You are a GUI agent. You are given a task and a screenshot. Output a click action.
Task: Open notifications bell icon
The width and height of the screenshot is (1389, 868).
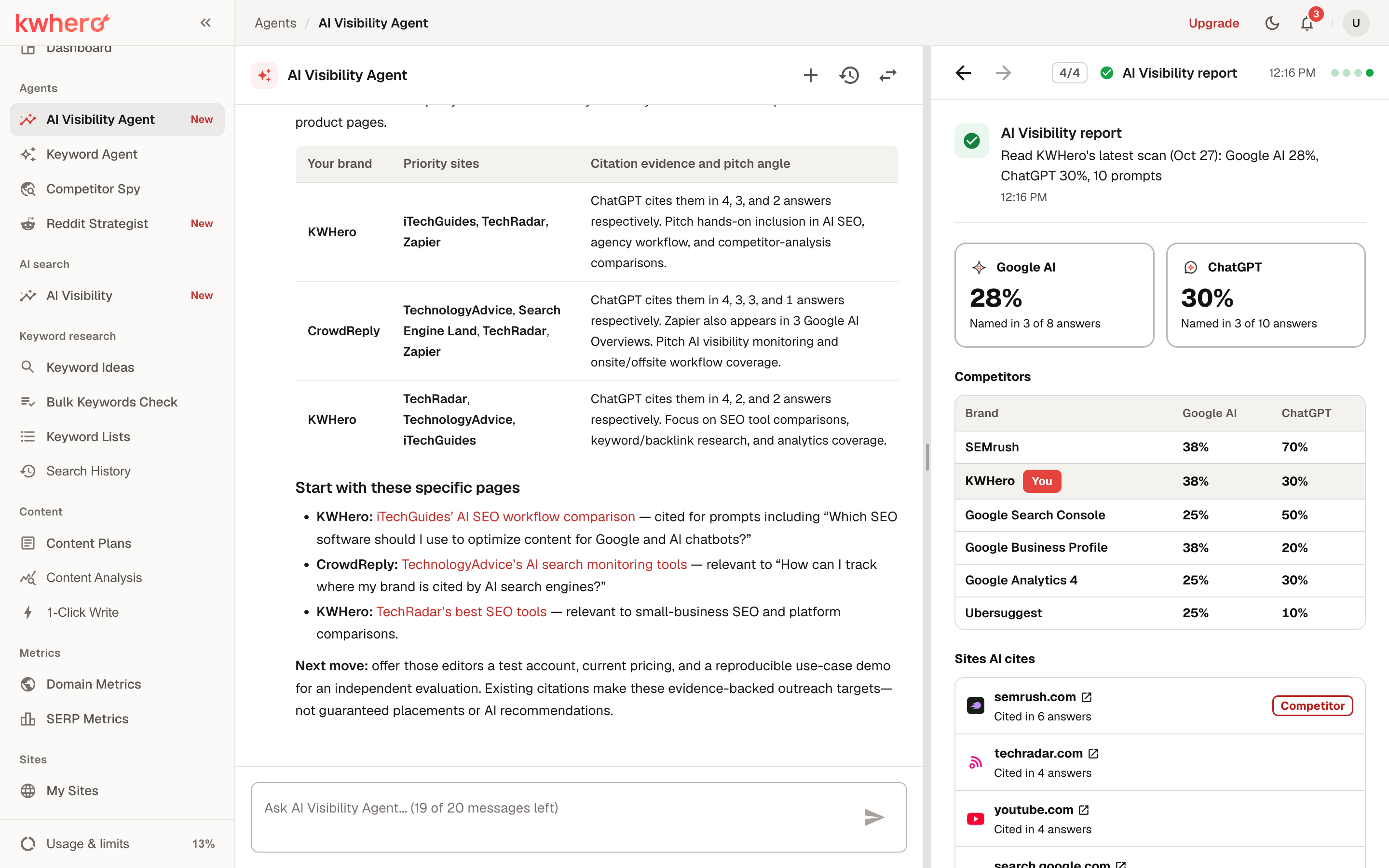tap(1307, 23)
